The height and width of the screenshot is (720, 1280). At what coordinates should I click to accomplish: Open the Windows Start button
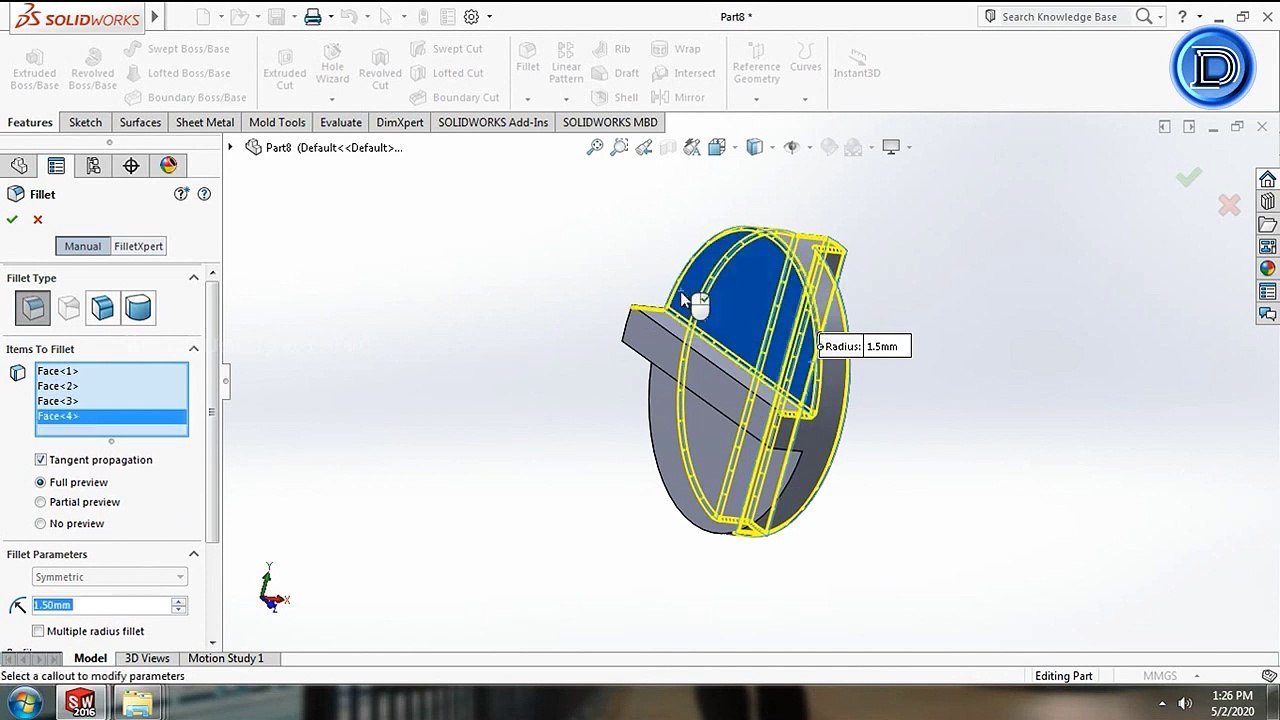[x=24, y=702]
